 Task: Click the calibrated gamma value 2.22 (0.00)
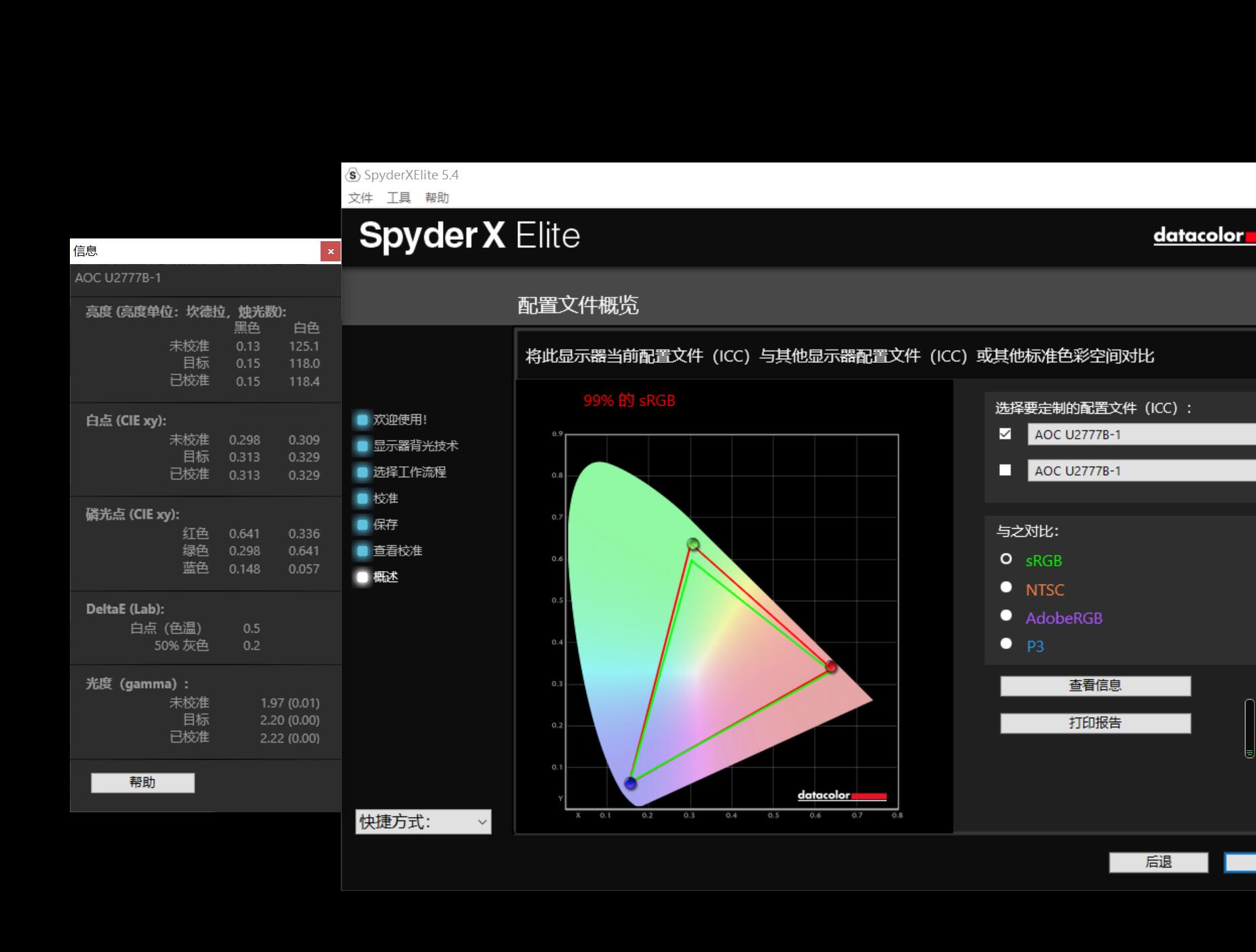[290, 738]
